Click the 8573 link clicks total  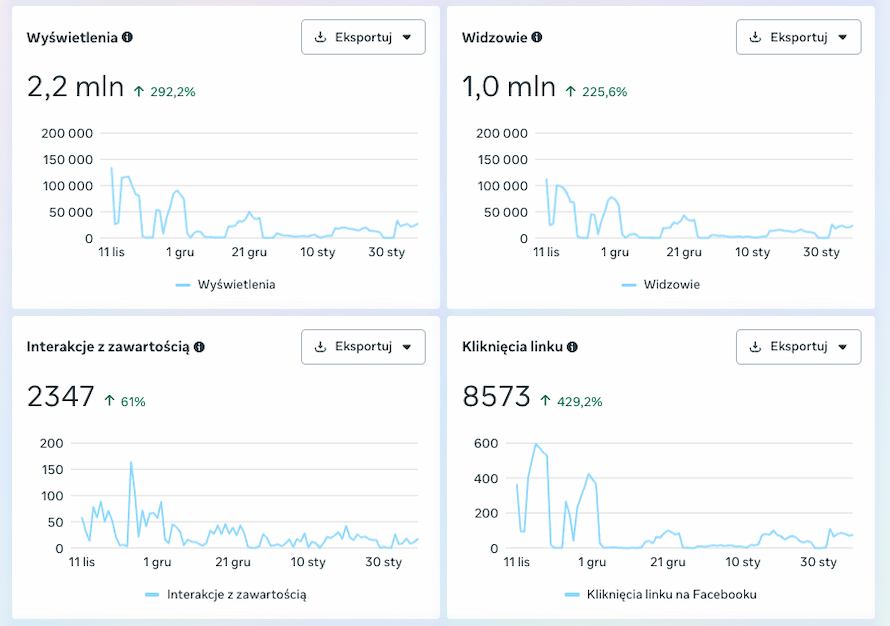pyautogui.click(x=496, y=397)
